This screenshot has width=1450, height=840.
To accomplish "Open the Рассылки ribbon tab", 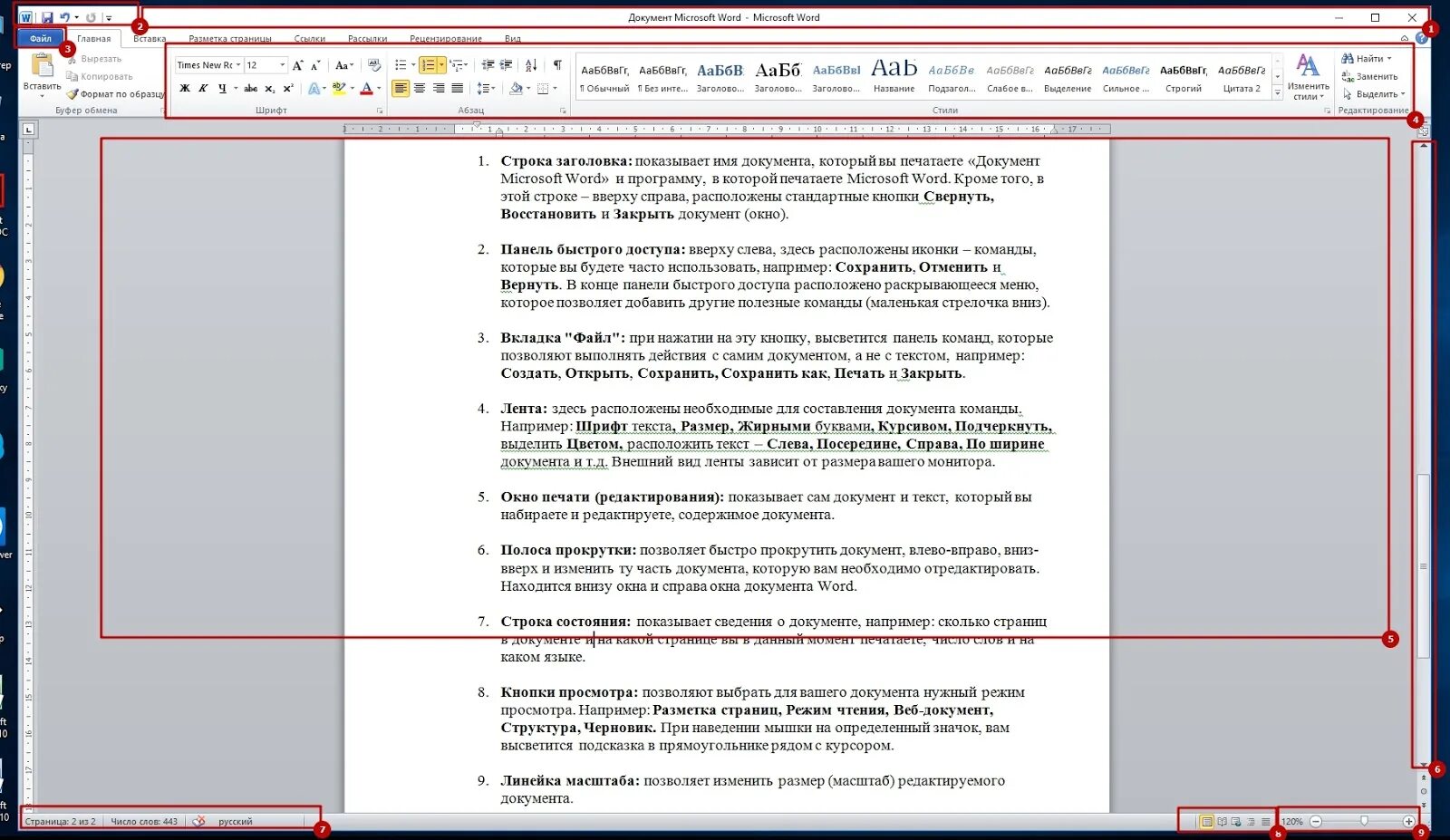I will click(367, 39).
